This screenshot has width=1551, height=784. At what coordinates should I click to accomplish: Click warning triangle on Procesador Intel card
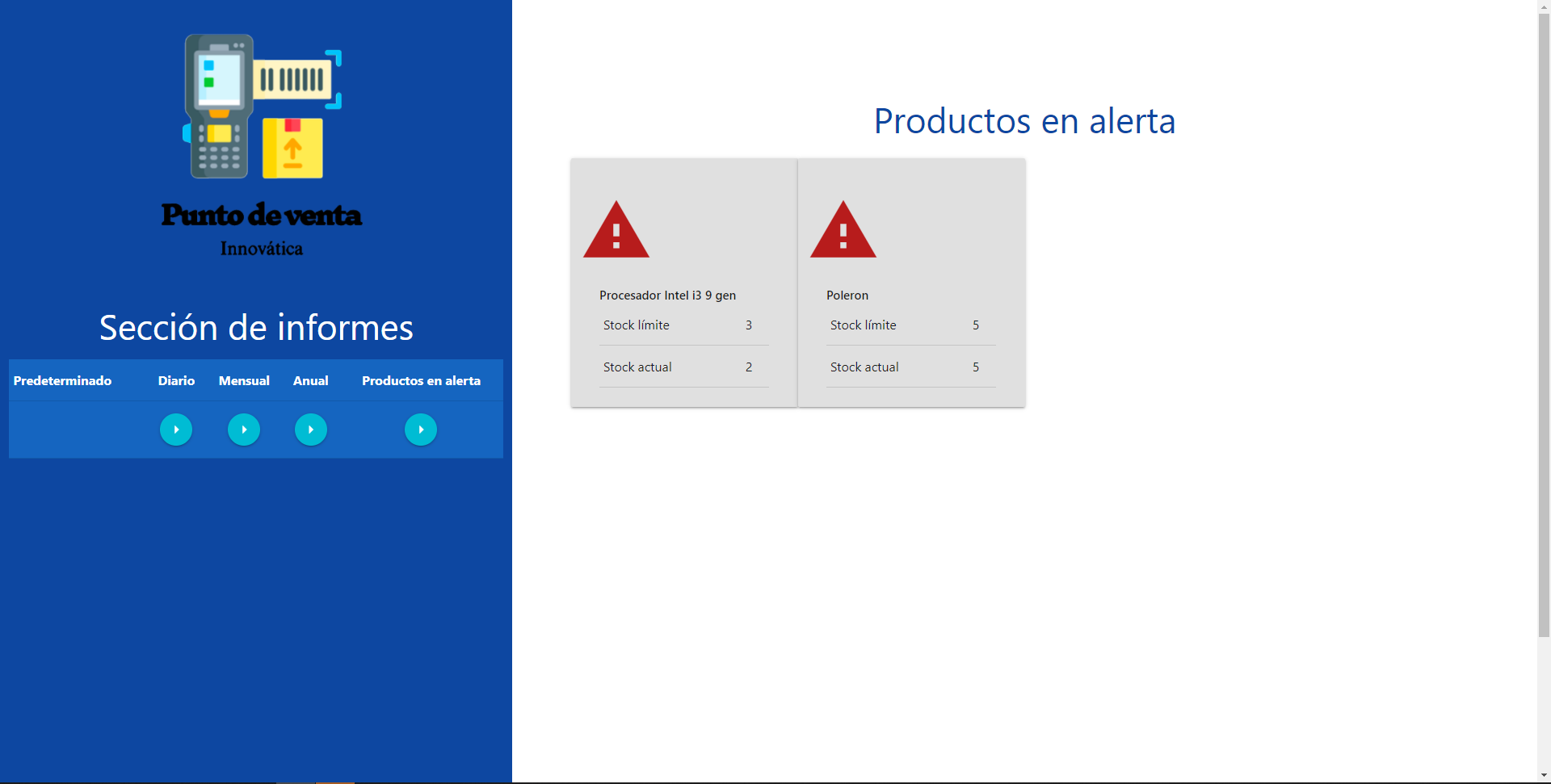616,231
